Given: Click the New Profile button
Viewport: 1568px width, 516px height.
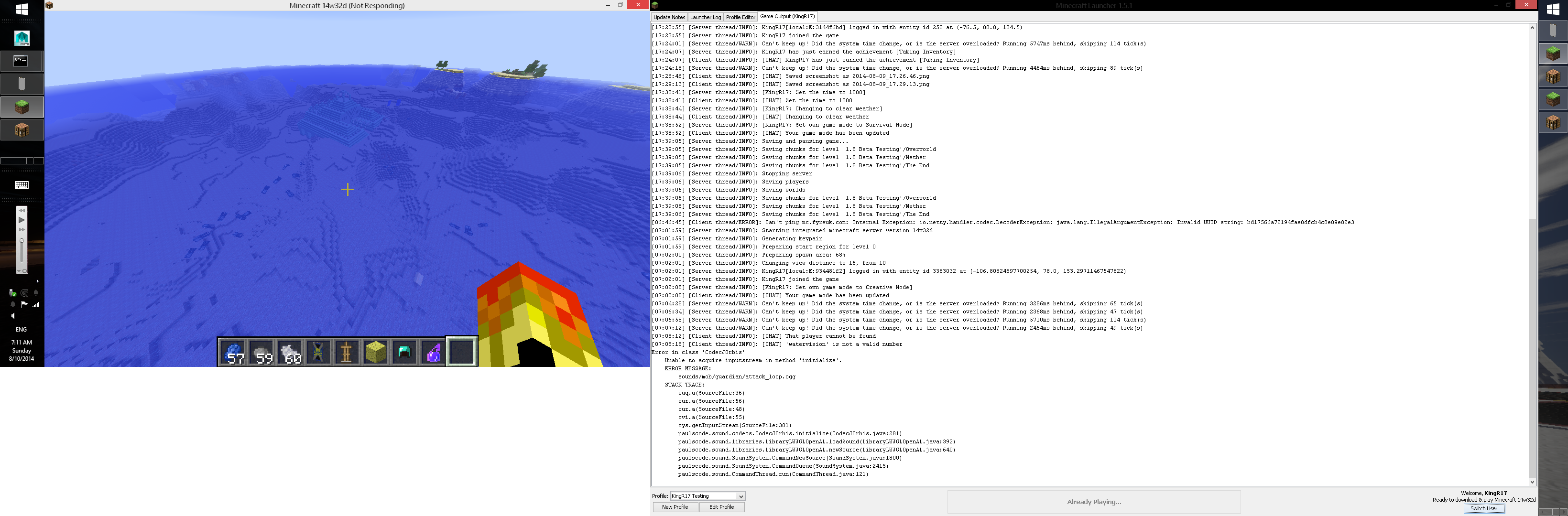Looking at the screenshot, I should [x=675, y=507].
